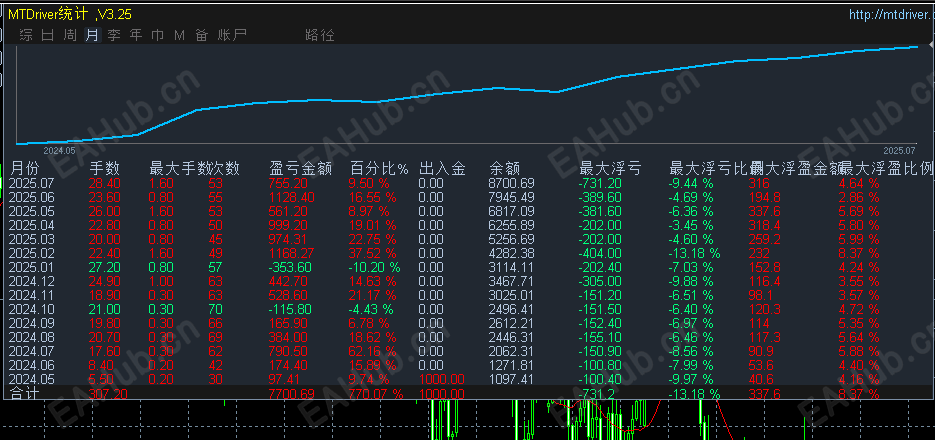The width and height of the screenshot is (935, 440).
Task: Click balance 8700.69 in 2025.07 row
Action: (x=512, y=183)
